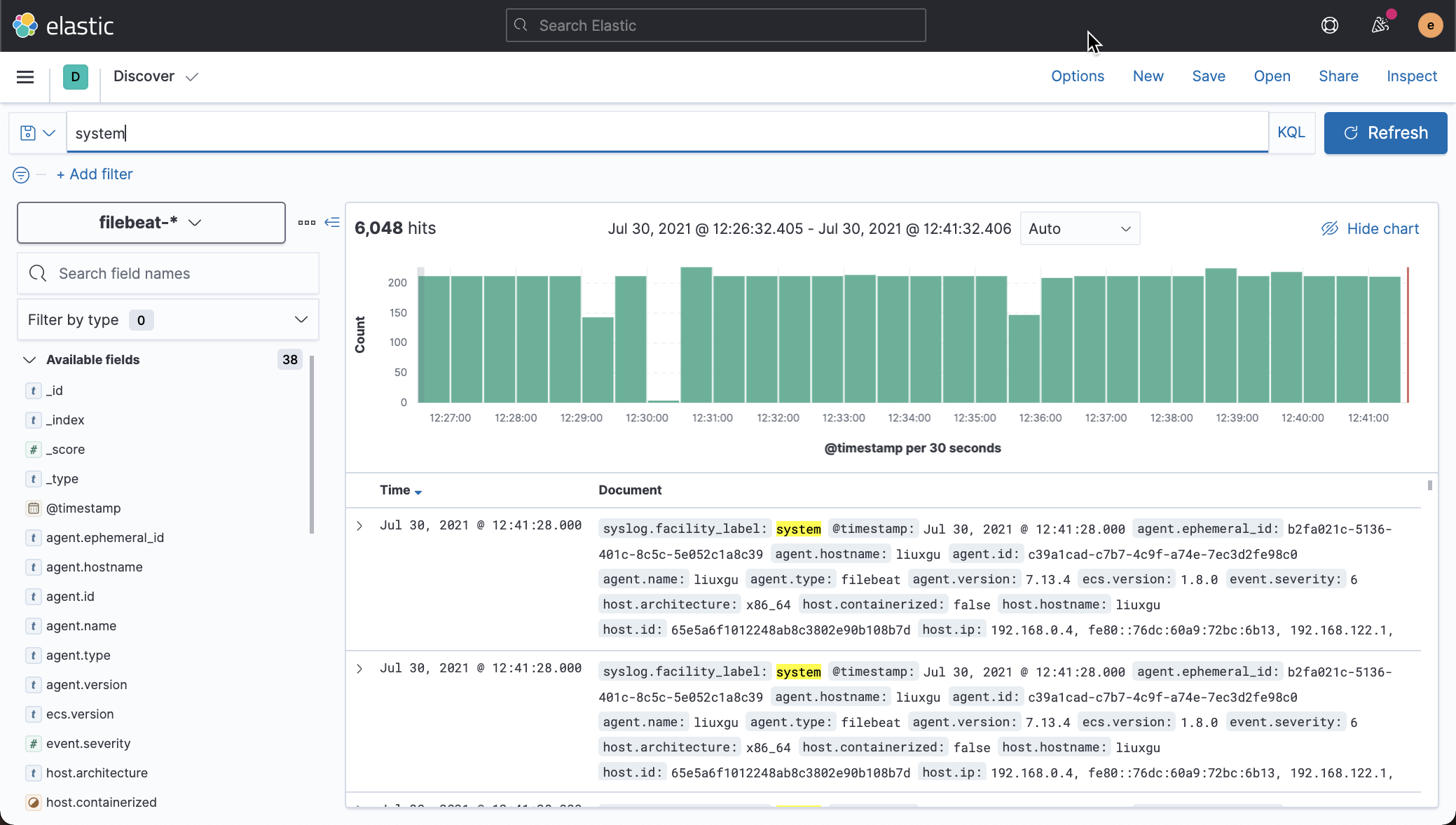1456x825 pixels.
Task: Open the newsfeed notifications icon
Action: [1379, 25]
